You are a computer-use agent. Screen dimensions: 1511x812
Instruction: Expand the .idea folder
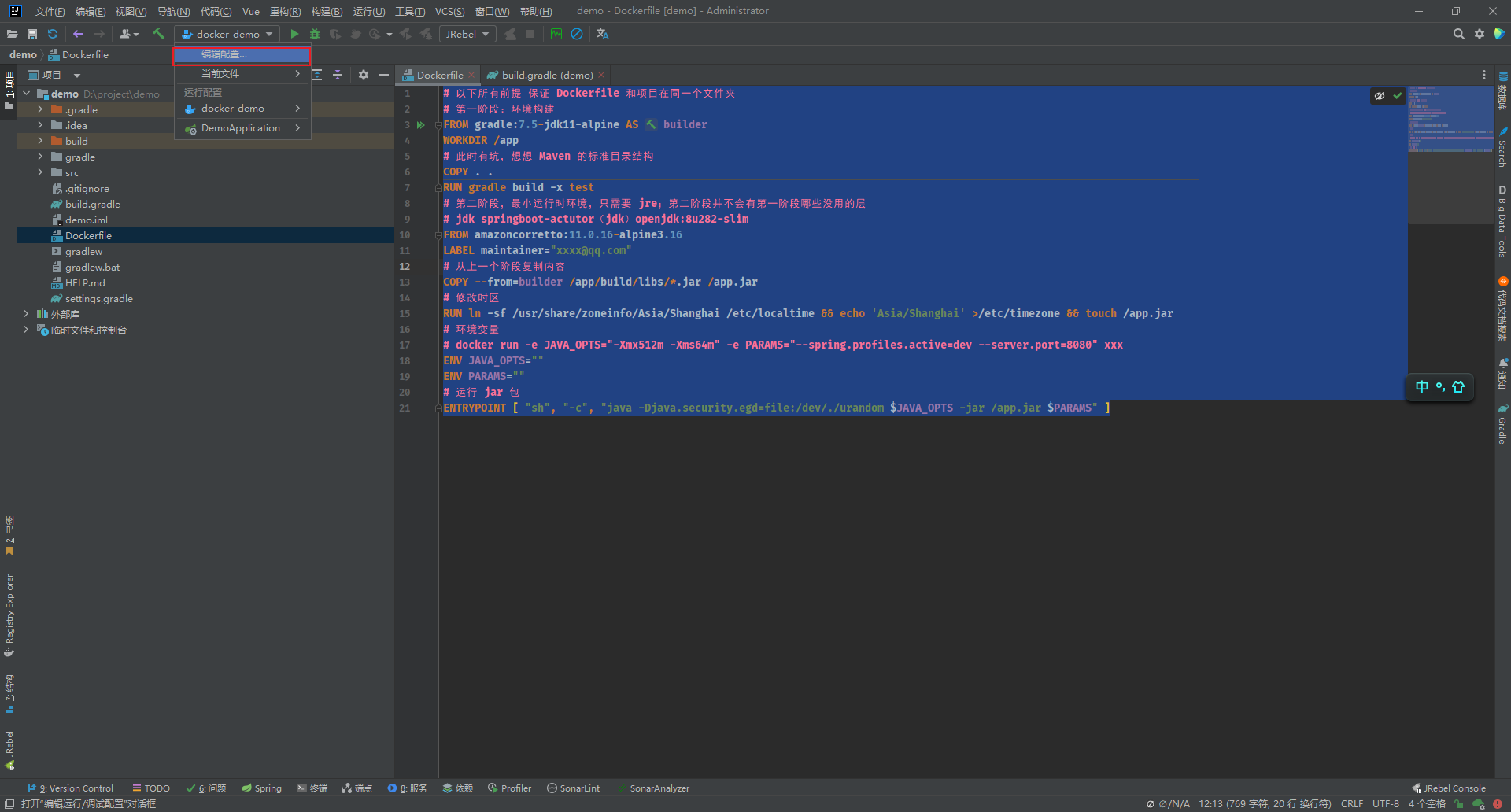point(40,125)
